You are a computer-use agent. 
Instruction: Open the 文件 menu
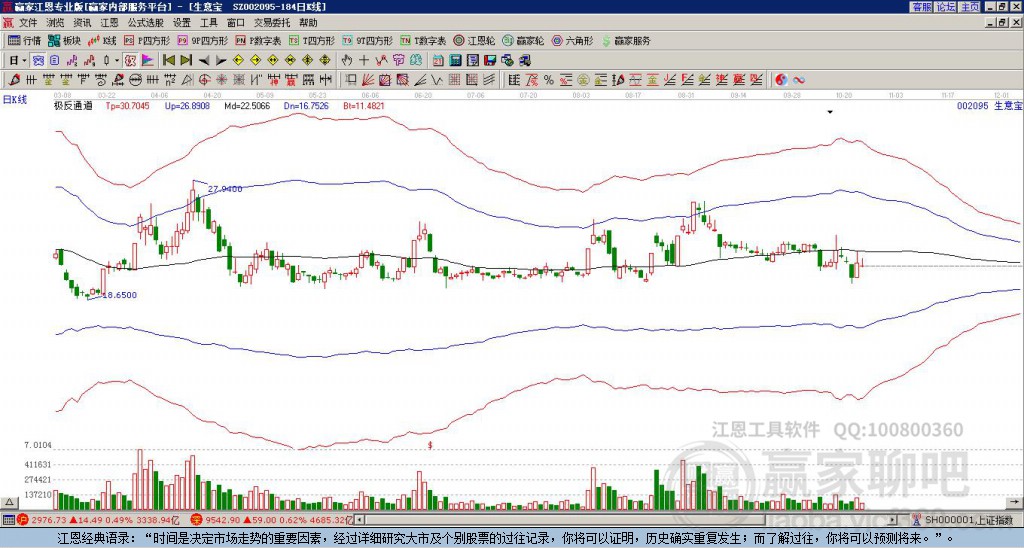pyautogui.click(x=28, y=23)
